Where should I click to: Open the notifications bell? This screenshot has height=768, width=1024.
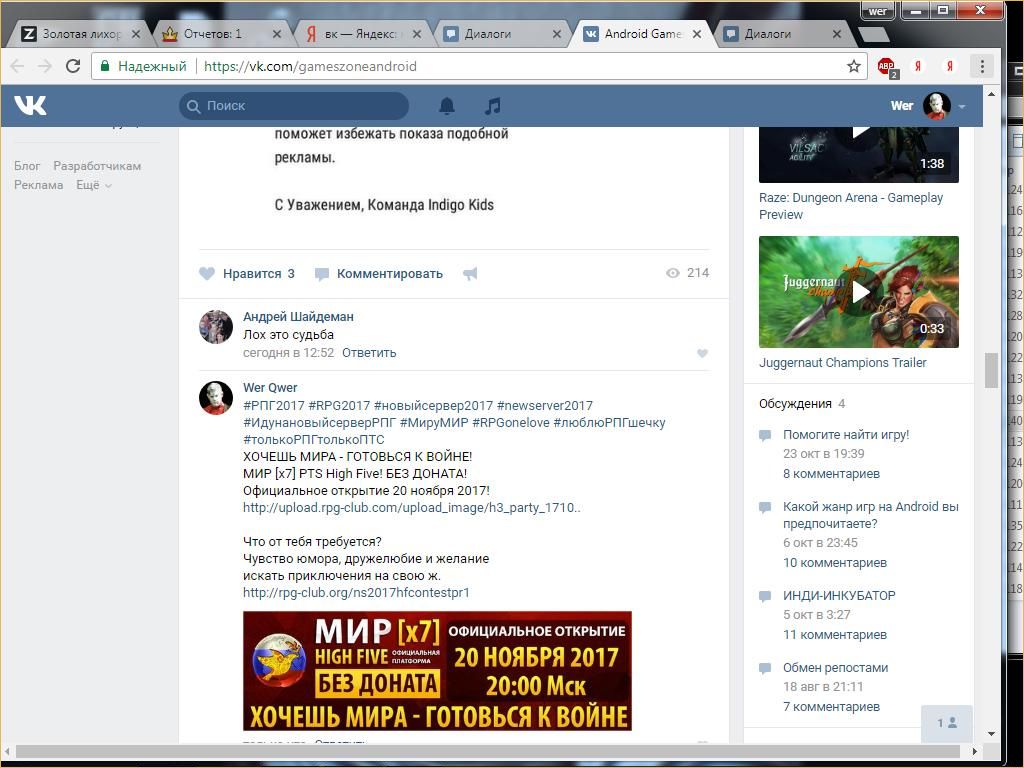click(x=447, y=106)
